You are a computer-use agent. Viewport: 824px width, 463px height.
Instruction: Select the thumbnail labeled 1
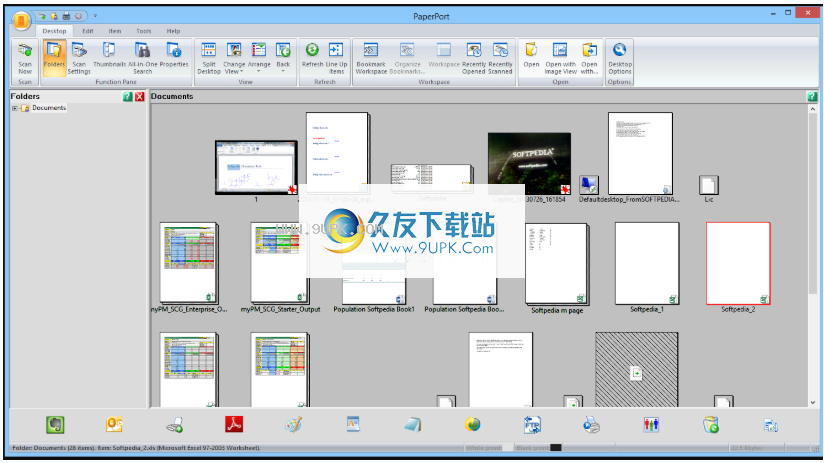click(256, 168)
